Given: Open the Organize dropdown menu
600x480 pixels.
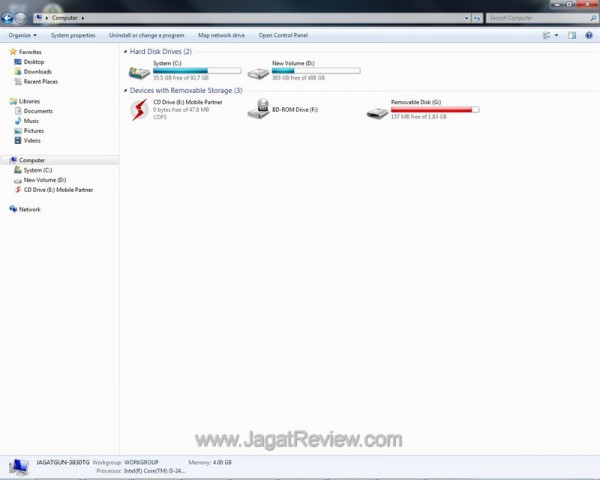Looking at the screenshot, I should pos(22,35).
